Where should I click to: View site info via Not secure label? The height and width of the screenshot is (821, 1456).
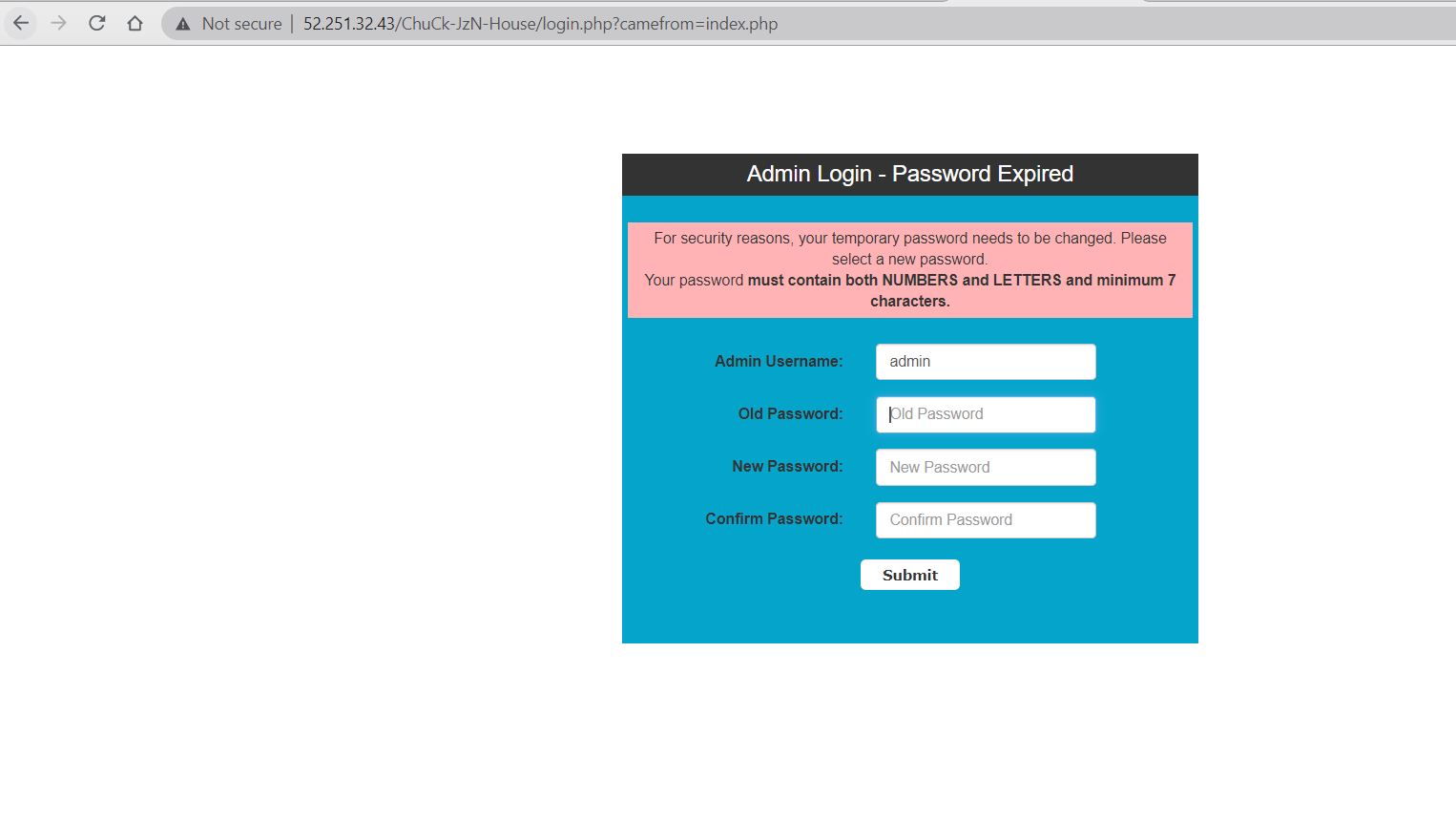point(241,24)
